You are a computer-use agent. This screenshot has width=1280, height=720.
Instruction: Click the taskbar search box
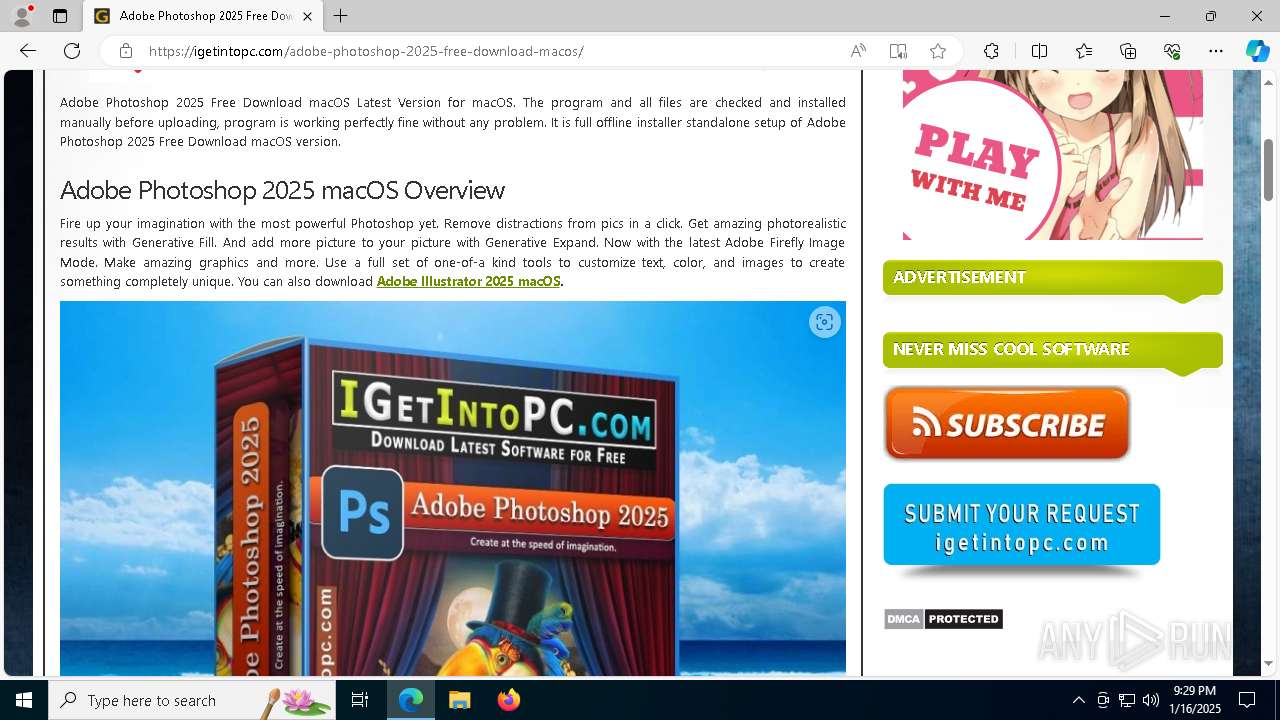point(192,700)
